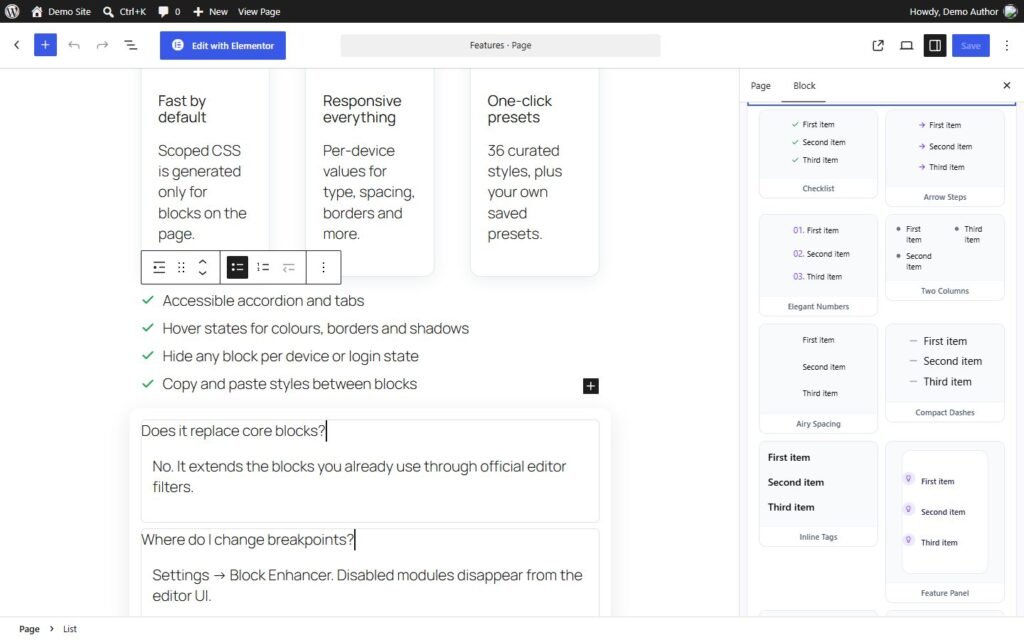1024x640 pixels.
Task: Click 'Settings → Block Enhancer' answer text
Action: (x=367, y=585)
